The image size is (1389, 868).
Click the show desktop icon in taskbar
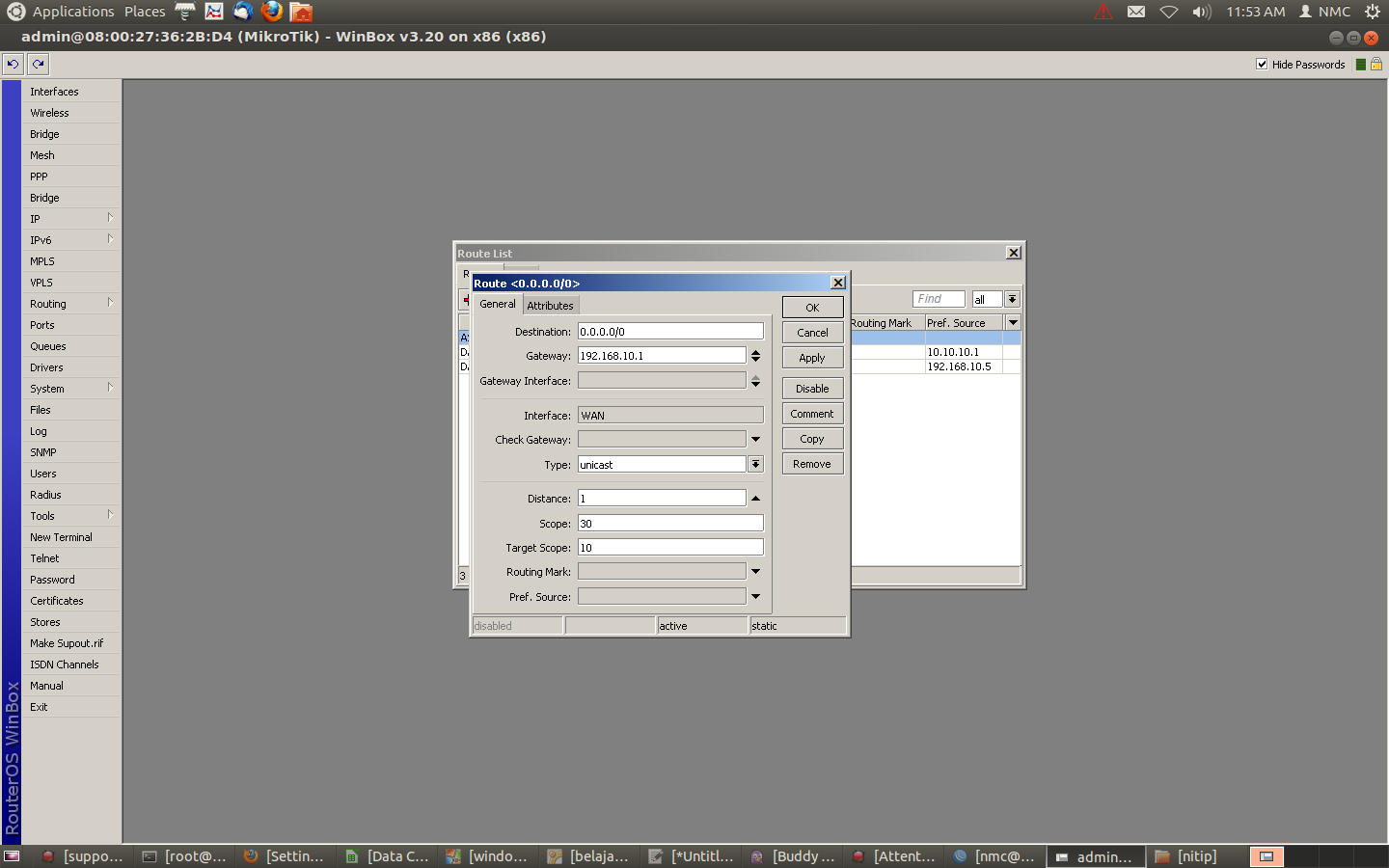click(12, 855)
